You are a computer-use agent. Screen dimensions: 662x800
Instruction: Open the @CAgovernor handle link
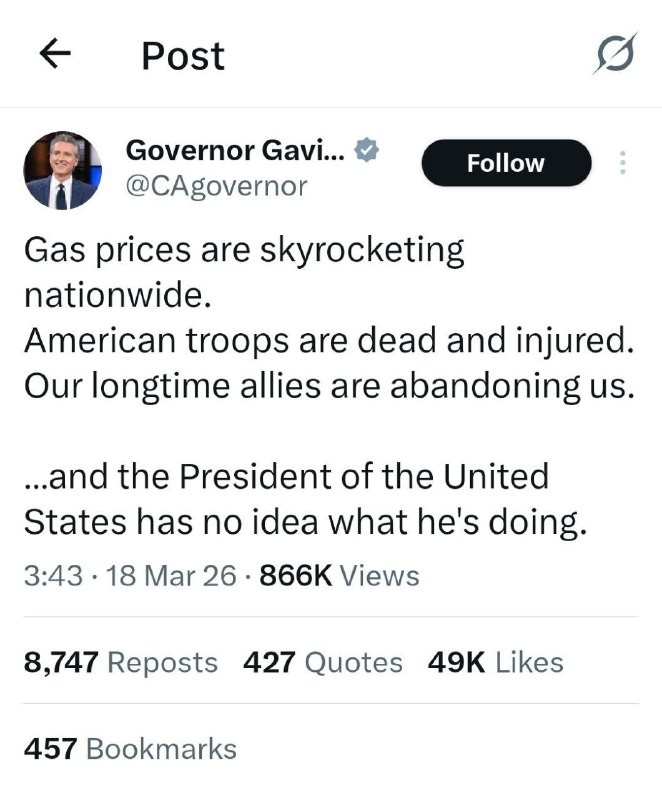(216, 185)
